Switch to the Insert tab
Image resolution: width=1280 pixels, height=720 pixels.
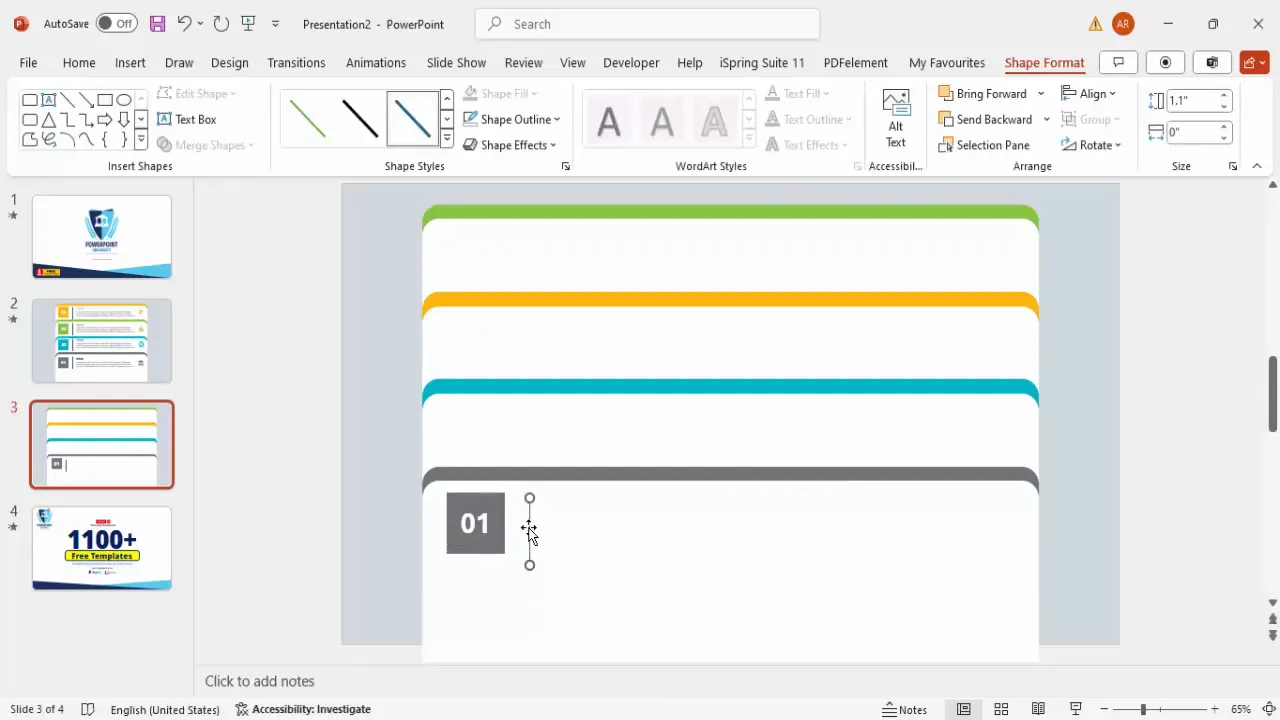point(130,62)
